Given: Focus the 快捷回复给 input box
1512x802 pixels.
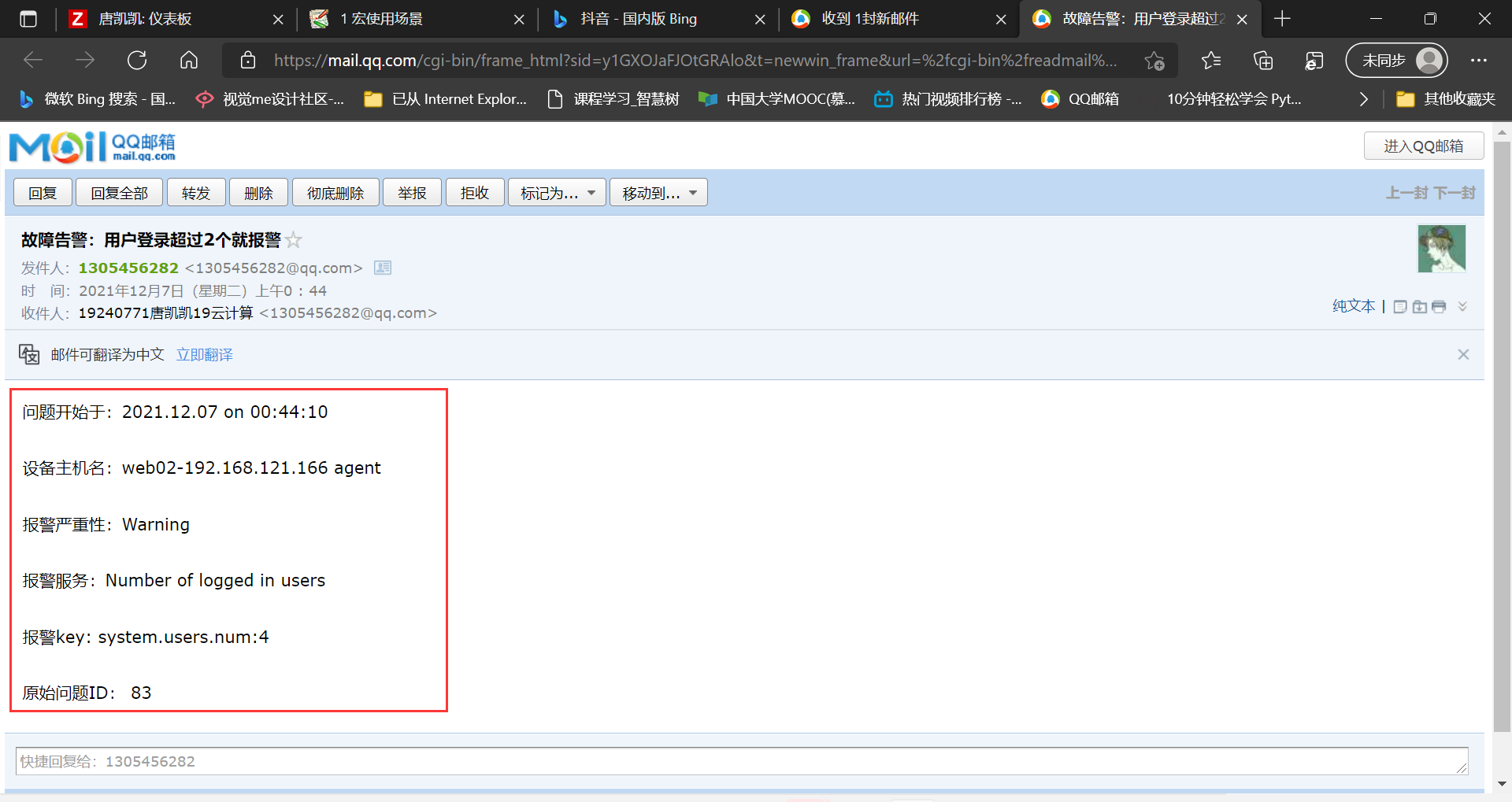Looking at the screenshot, I should tap(742, 761).
